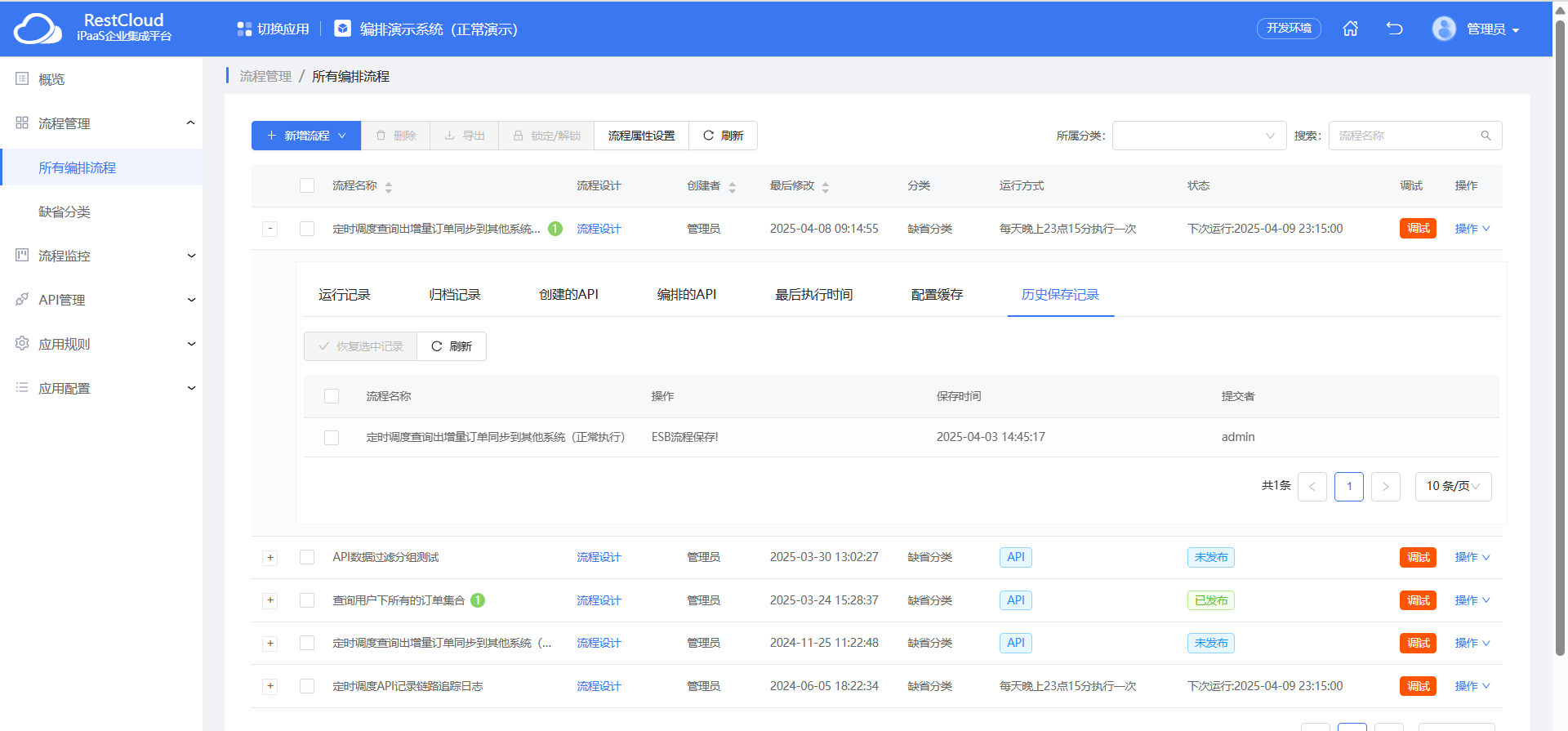Sort by 创建者 column arrows
1568x731 pixels.
pyautogui.click(x=733, y=187)
